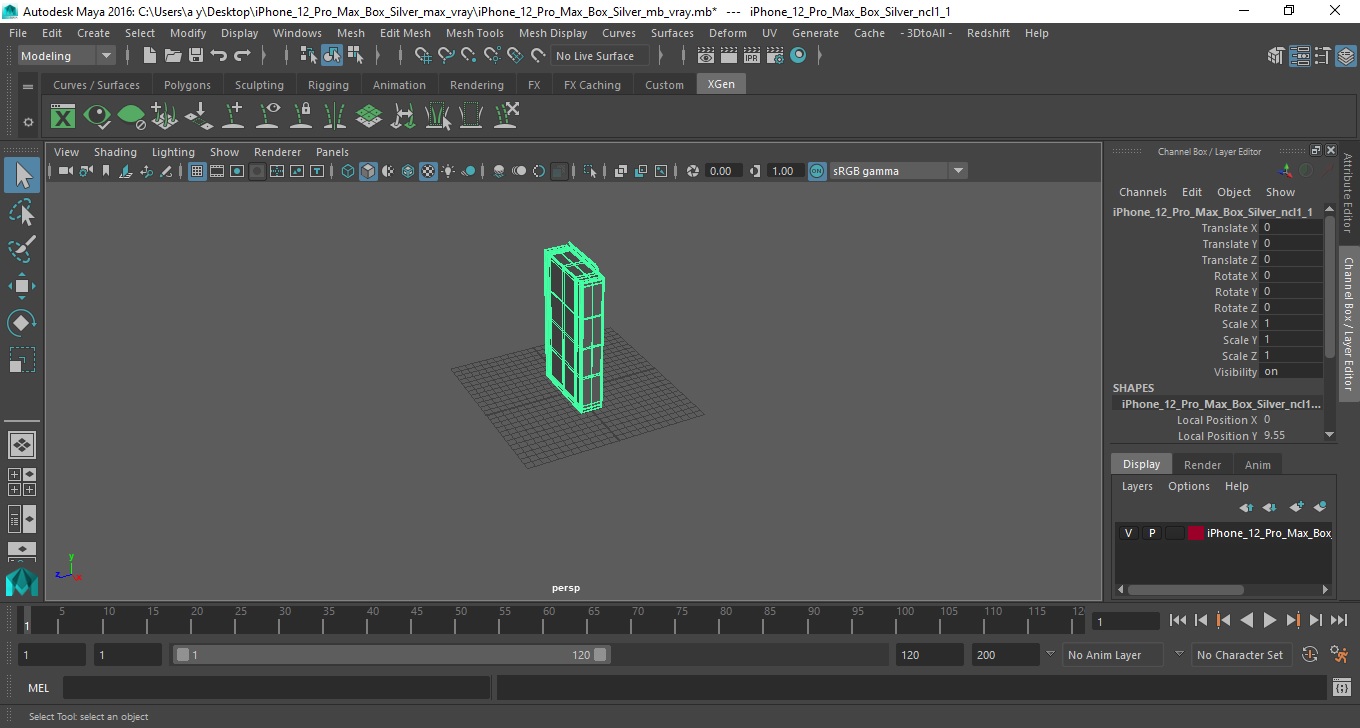
Task: Click the snap to grids magnet icon
Action: click(x=422, y=56)
